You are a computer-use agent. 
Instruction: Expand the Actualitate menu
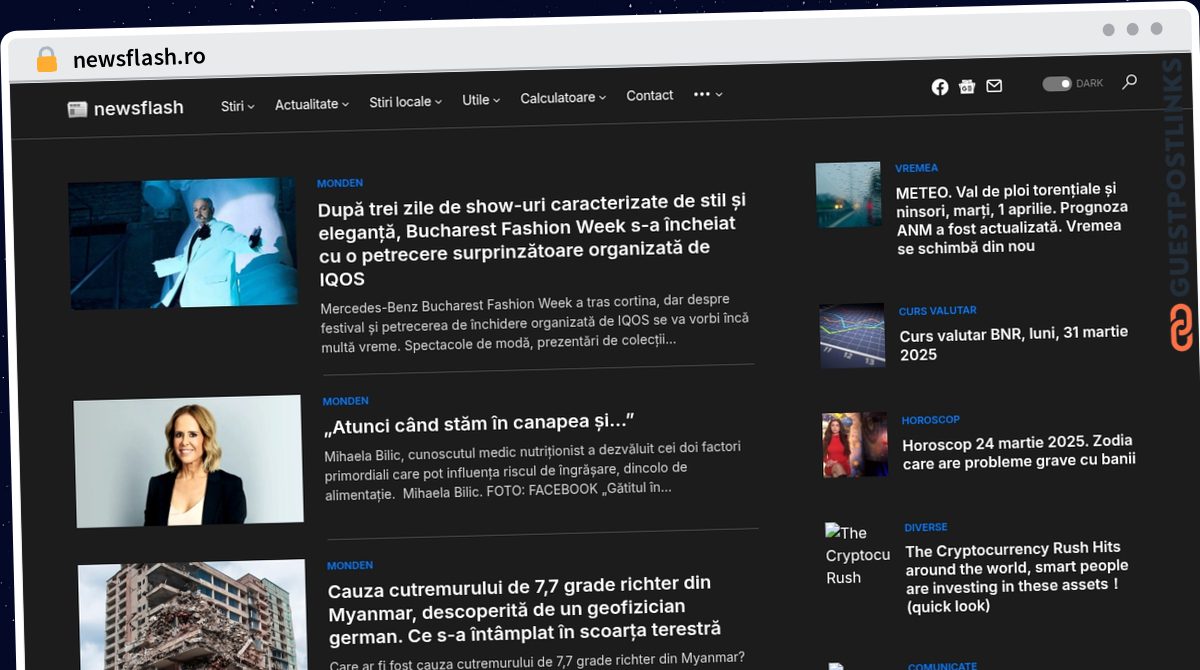pos(312,104)
